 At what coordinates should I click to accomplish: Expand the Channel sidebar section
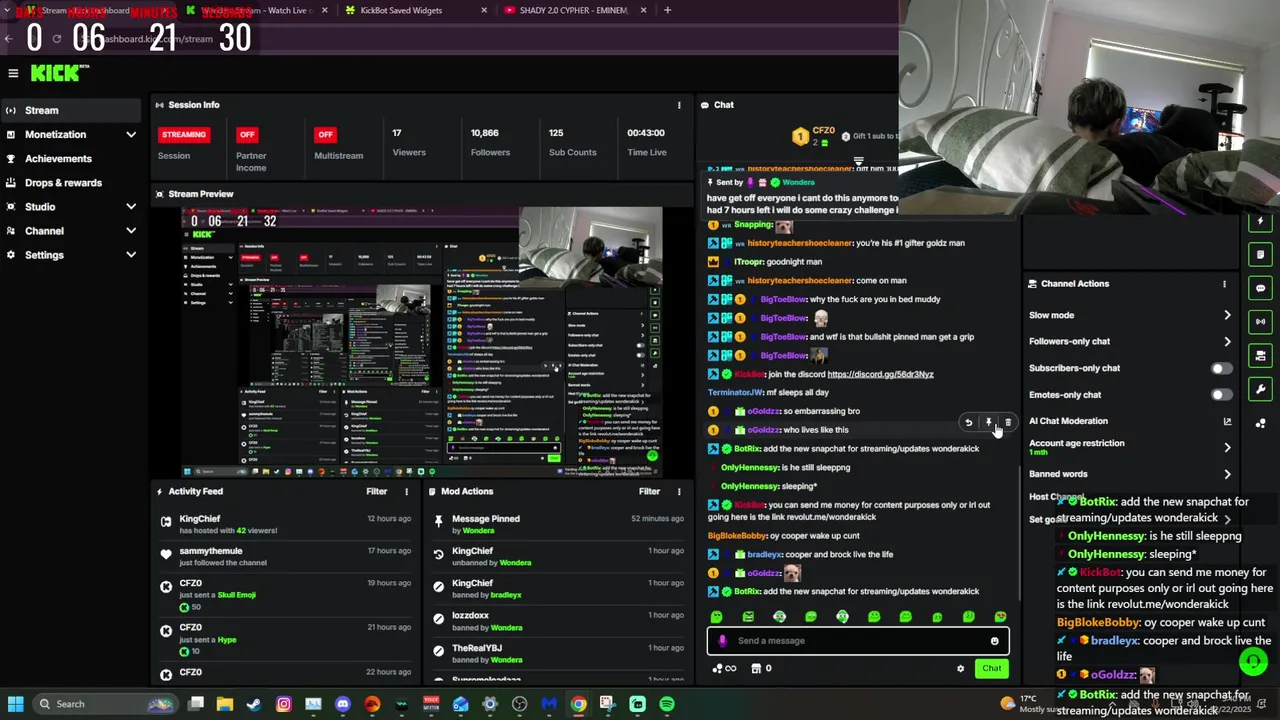click(131, 231)
